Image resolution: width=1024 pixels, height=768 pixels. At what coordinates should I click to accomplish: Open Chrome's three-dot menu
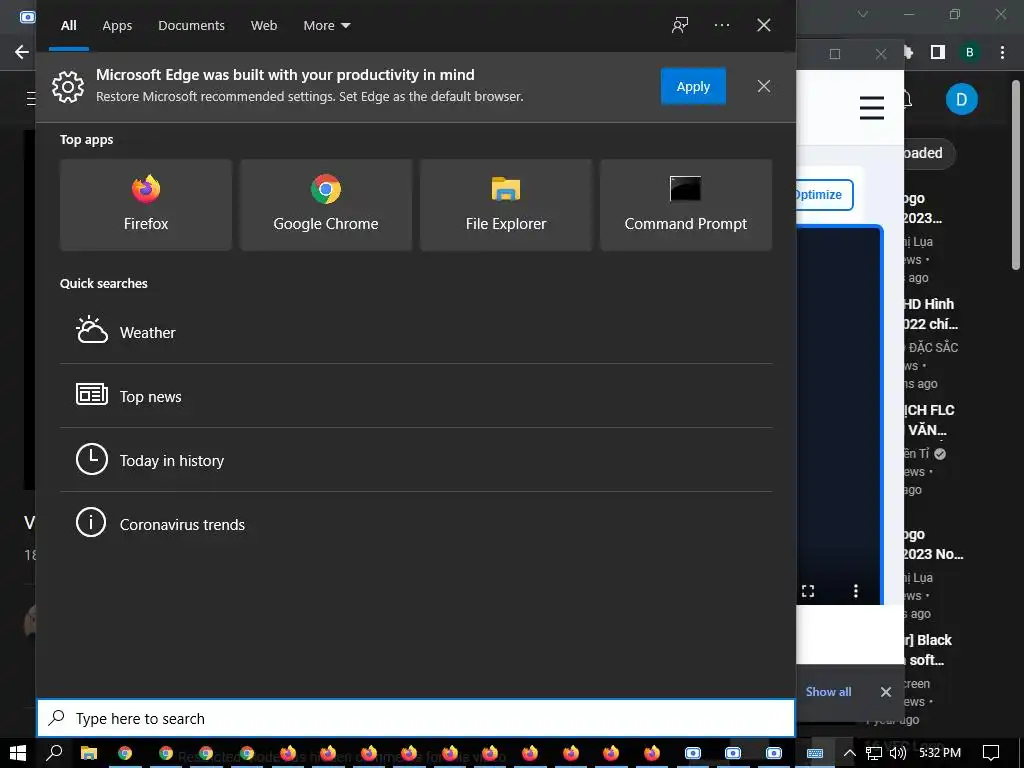(x=1002, y=52)
